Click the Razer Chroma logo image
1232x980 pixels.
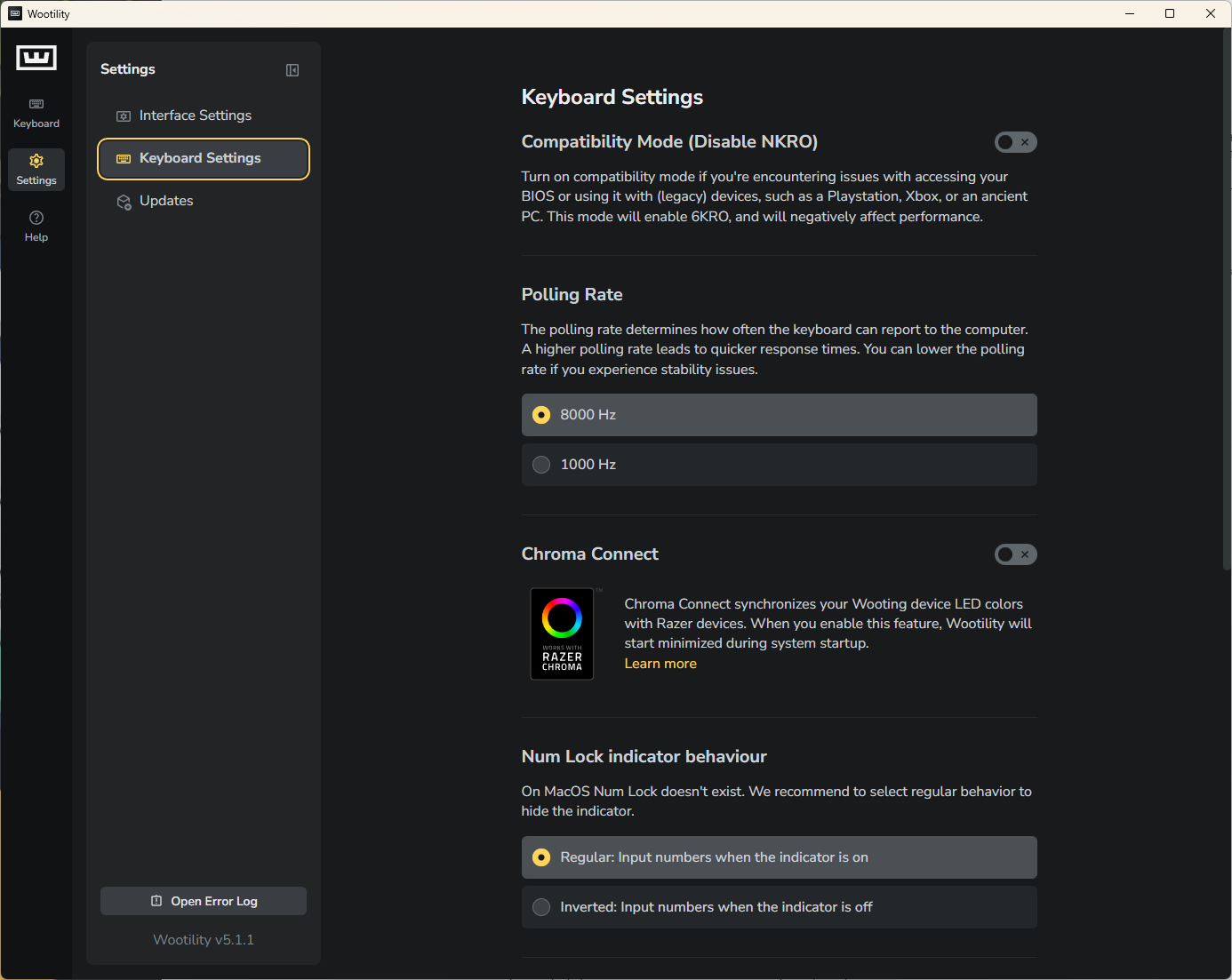click(562, 633)
